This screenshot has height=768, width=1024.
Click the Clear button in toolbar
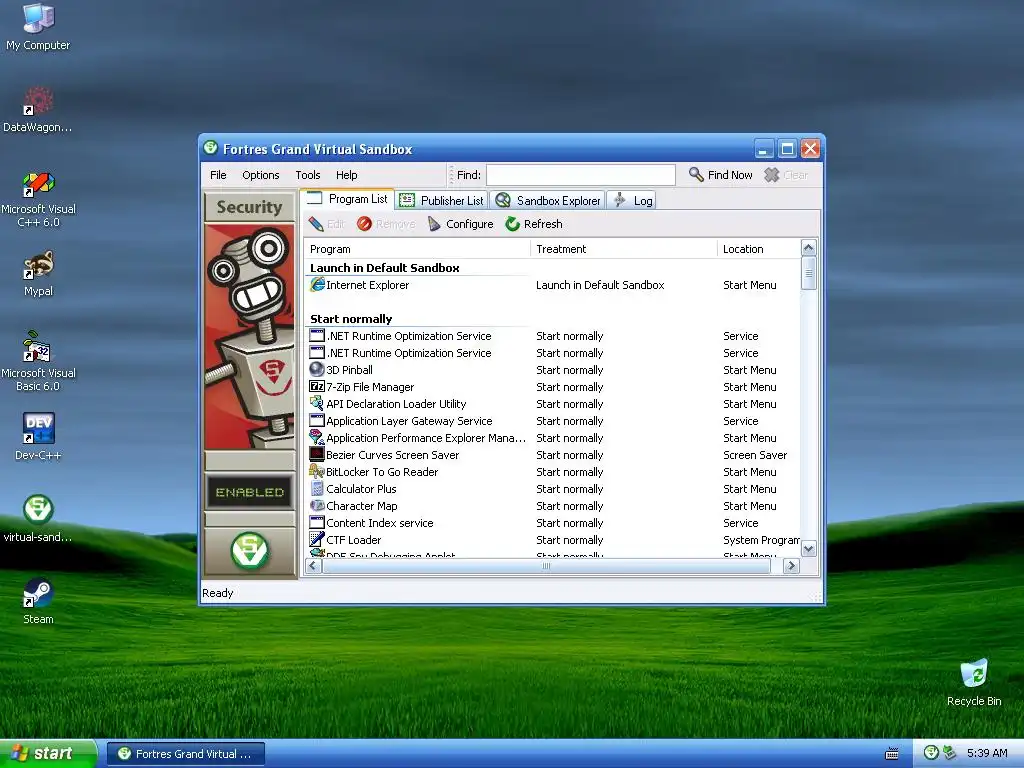click(786, 175)
